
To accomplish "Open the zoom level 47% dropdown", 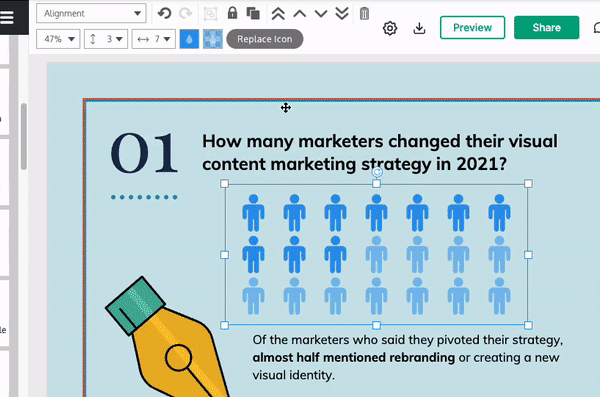I will [58, 39].
